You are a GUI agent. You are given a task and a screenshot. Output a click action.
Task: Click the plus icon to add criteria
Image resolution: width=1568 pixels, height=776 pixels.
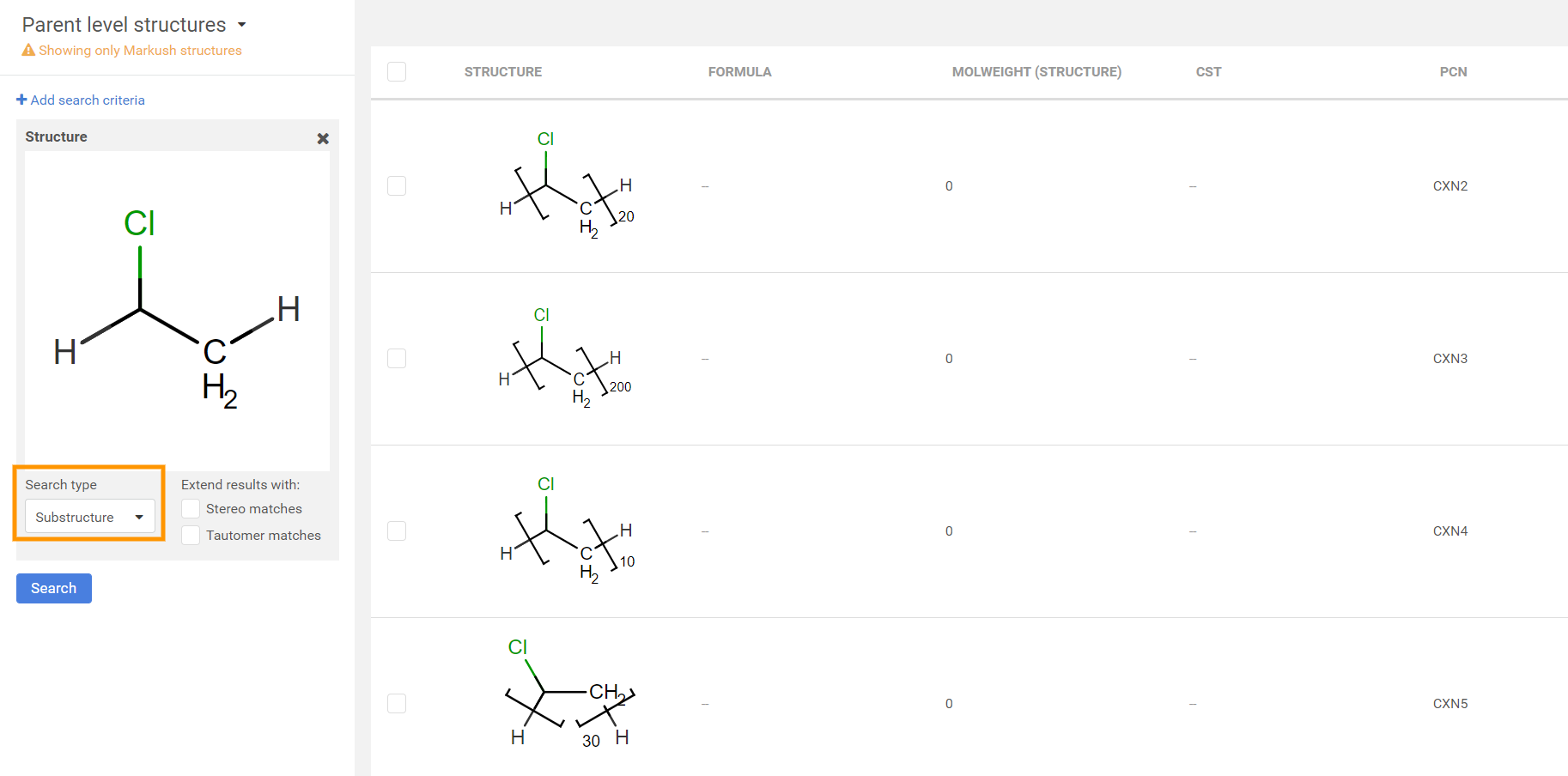pos(21,100)
